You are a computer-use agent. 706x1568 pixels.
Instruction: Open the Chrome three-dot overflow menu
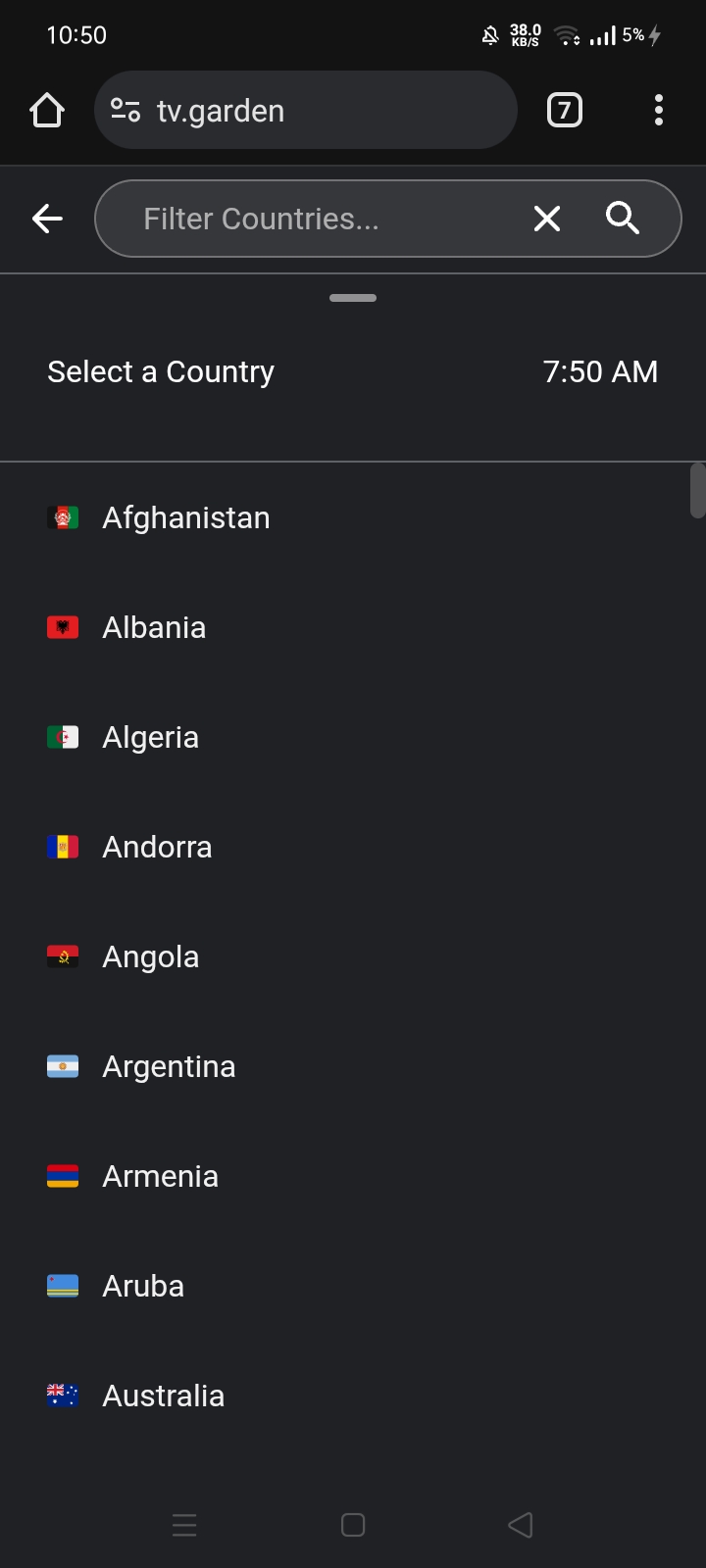[659, 111]
